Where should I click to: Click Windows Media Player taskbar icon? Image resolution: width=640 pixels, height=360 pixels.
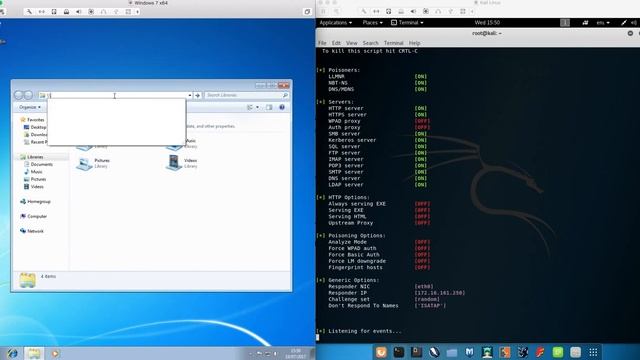click(55, 353)
